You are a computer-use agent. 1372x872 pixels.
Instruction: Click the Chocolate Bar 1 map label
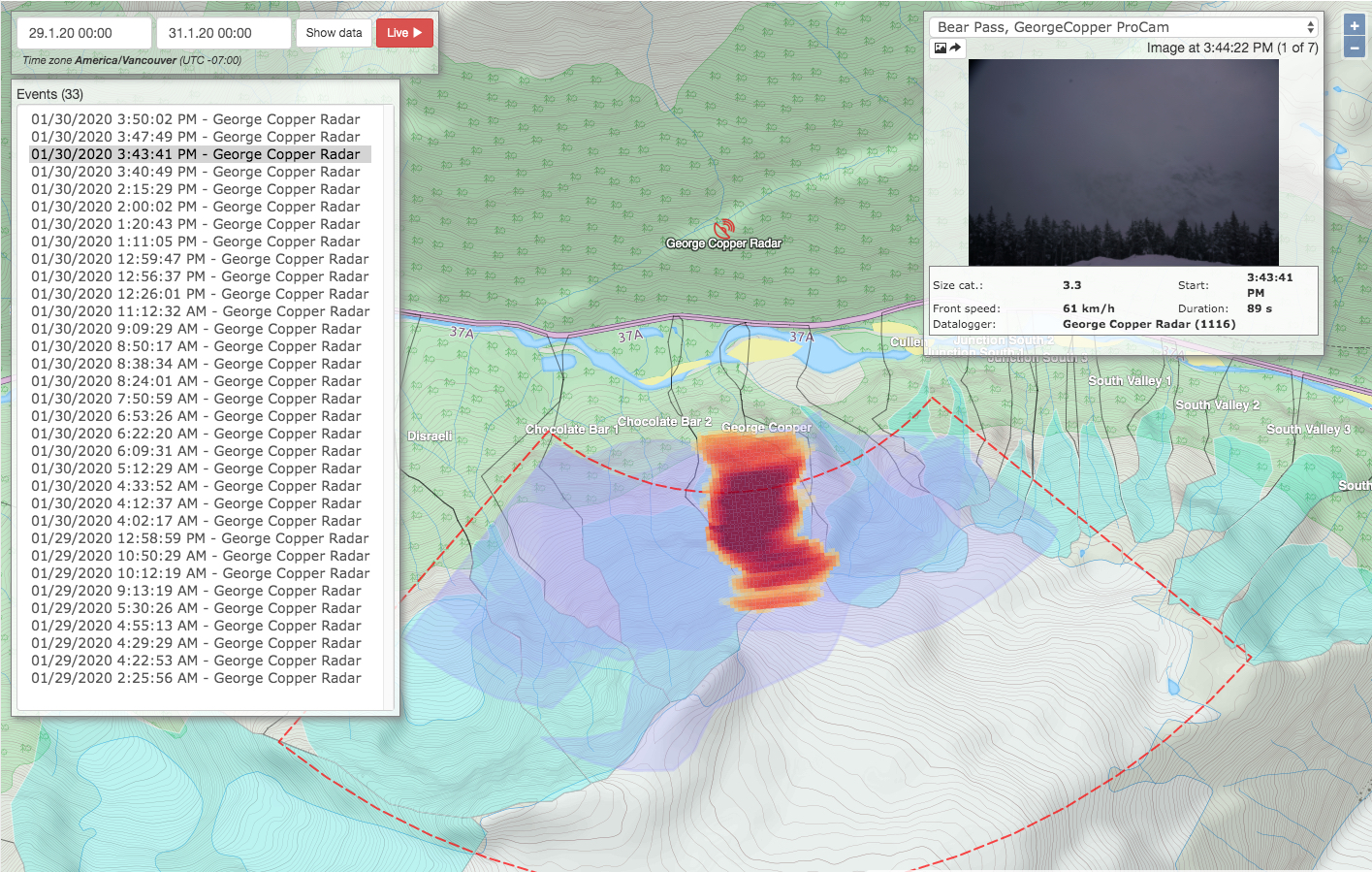pyautogui.click(x=571, y=429)
